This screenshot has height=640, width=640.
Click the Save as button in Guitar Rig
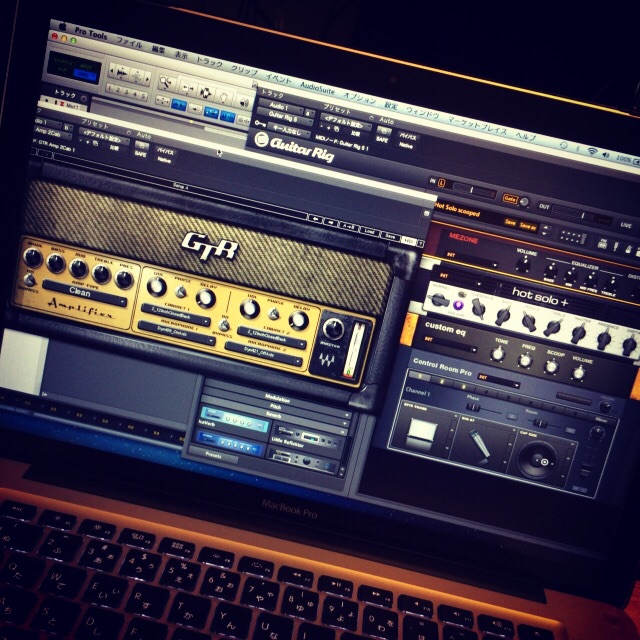(527, 227)
